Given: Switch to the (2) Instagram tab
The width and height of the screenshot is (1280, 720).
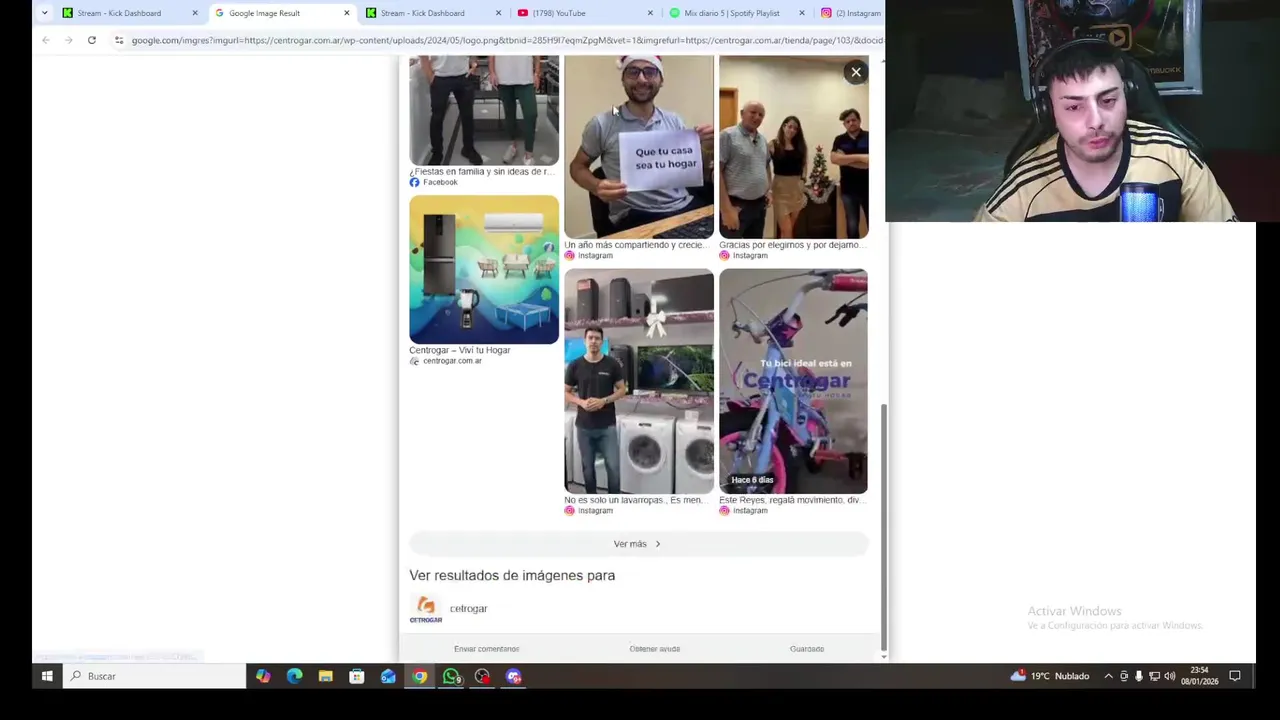Looking at the screenshot, I should pyautogui.click(x=851, y=13).
